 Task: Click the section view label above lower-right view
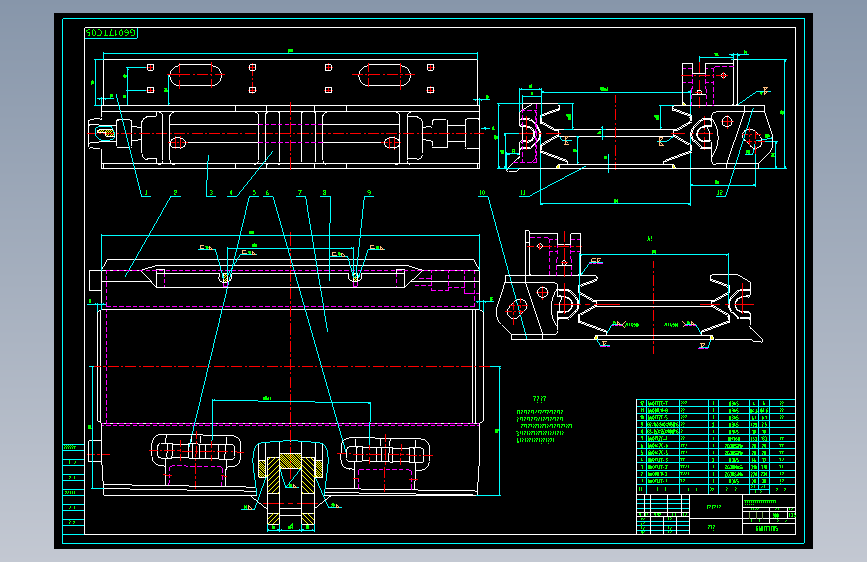pos(650,239)
